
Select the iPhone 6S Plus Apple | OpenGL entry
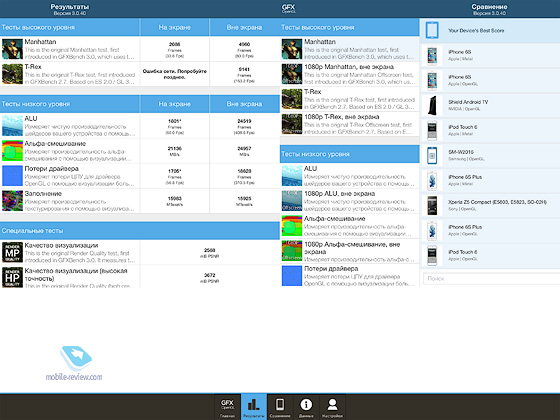(490, 230)
